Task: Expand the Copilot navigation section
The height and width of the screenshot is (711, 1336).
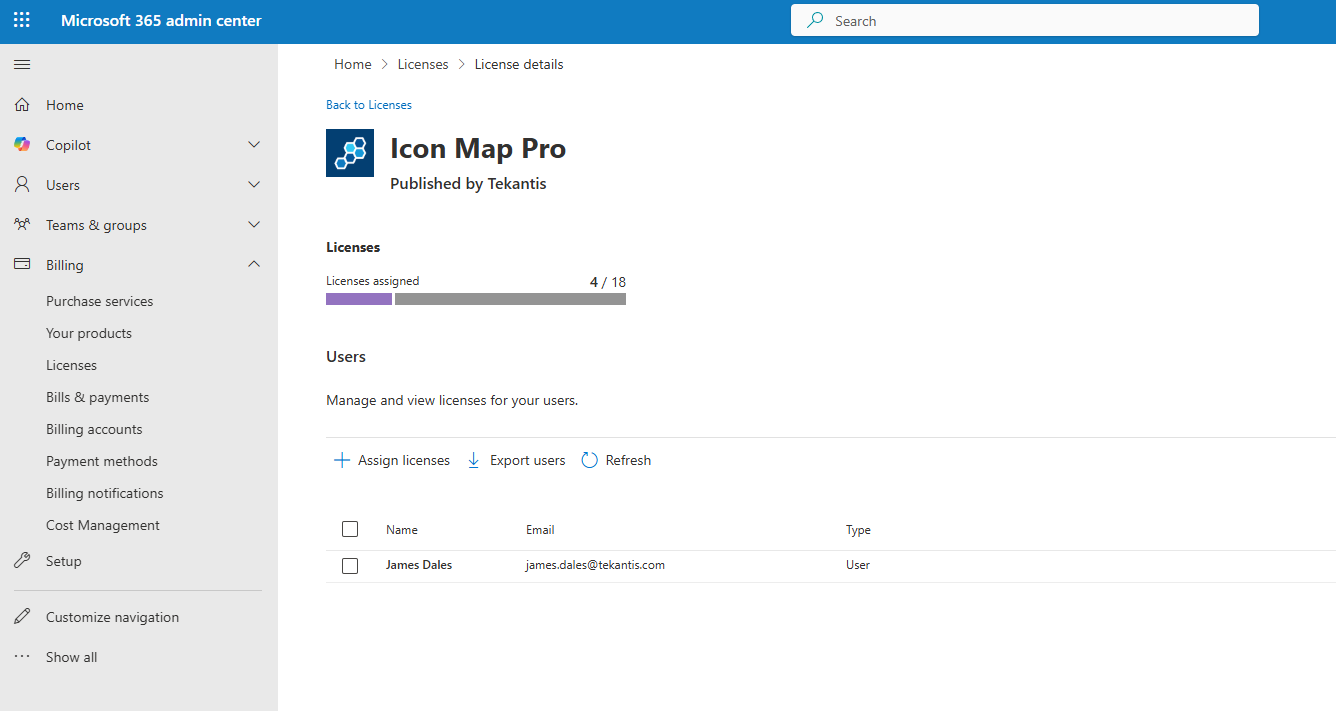Action: click(254, 145)
